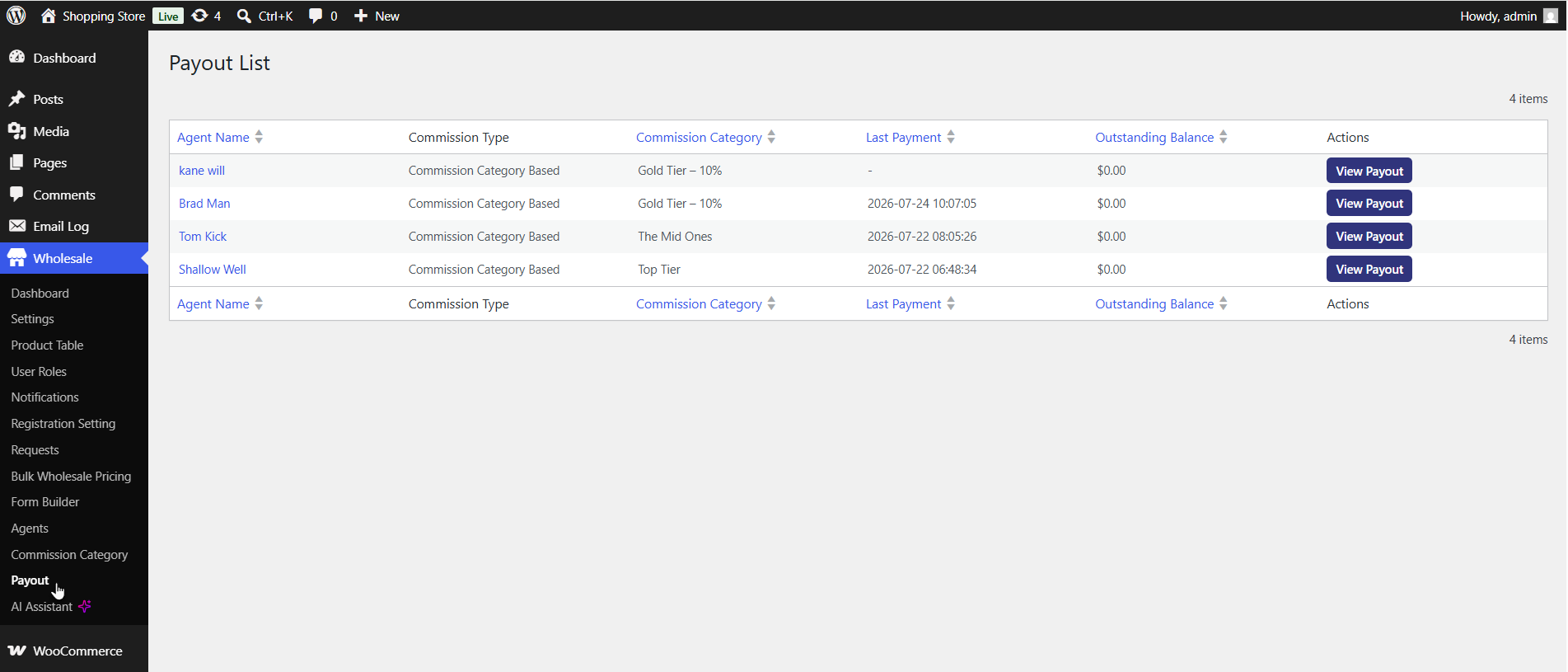Image resolution: width=1568 pixels, height=672 pixels.
Task: Click the 'Top Tier' category cell
Action: click(x=659, y=270)
